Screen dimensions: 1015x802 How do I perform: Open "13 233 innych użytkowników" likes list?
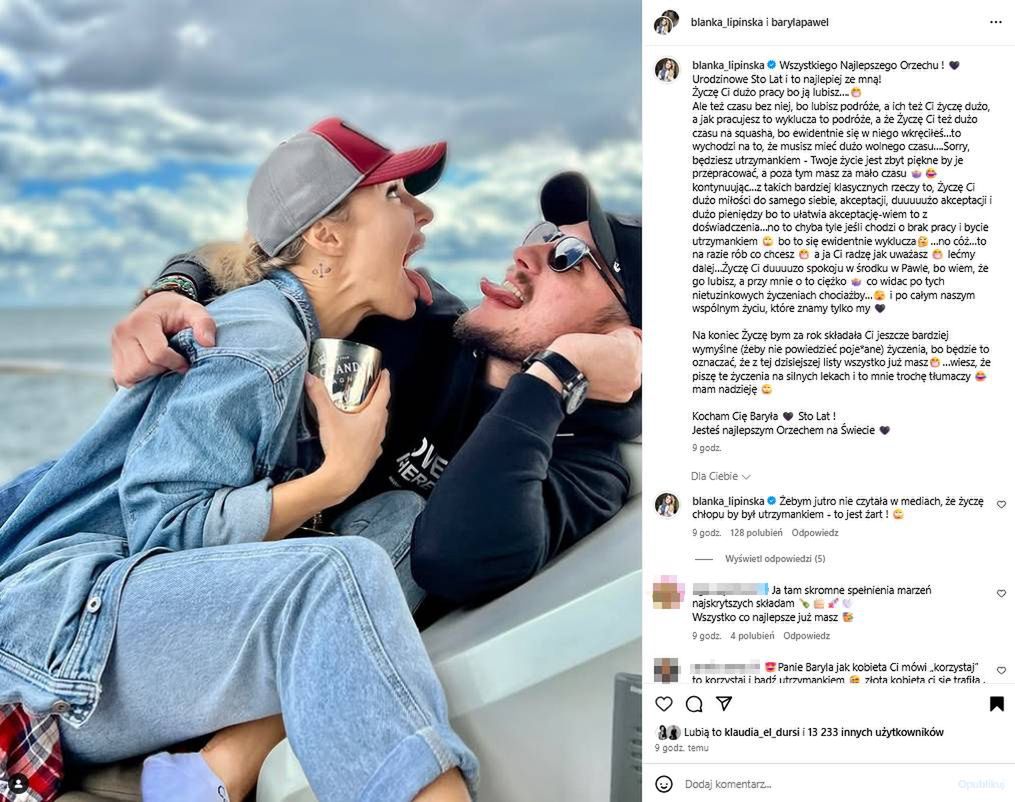tap(876, 732)
